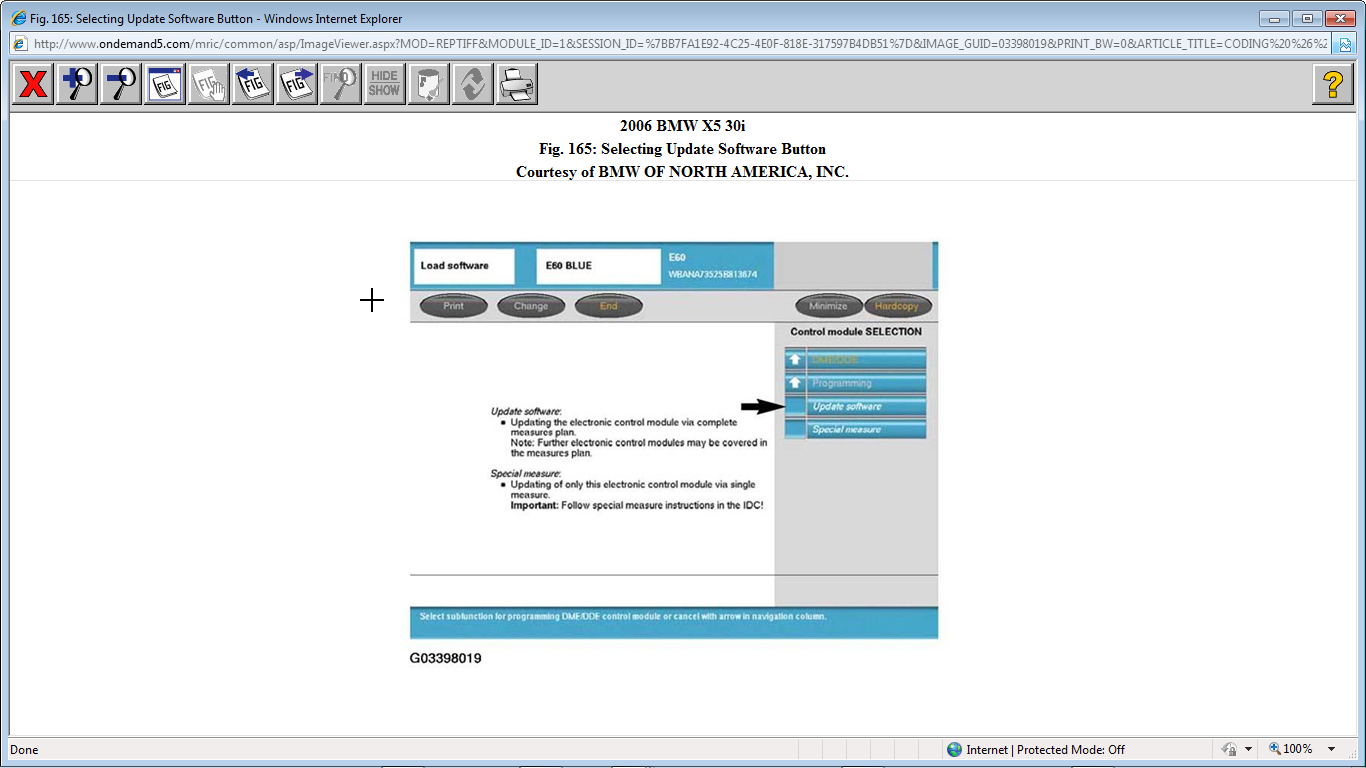The height and width of the screenshot is (768, 1366).
Task: Click the up arrow beside Programming
Action: tap(795, 383)
